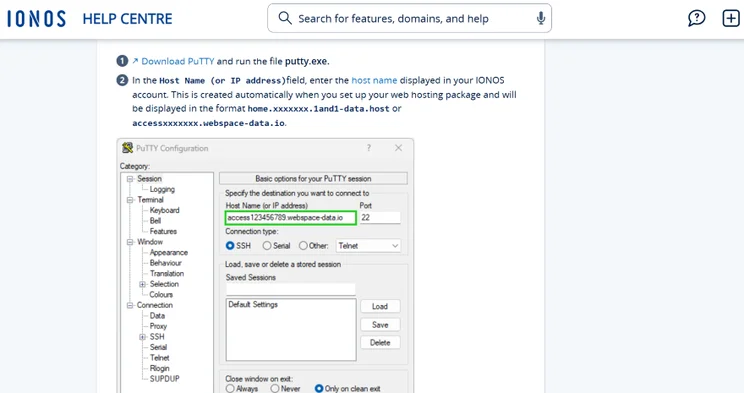Select Logging in the category tree
Screen dimensions: 744x393
click(162, 189)
